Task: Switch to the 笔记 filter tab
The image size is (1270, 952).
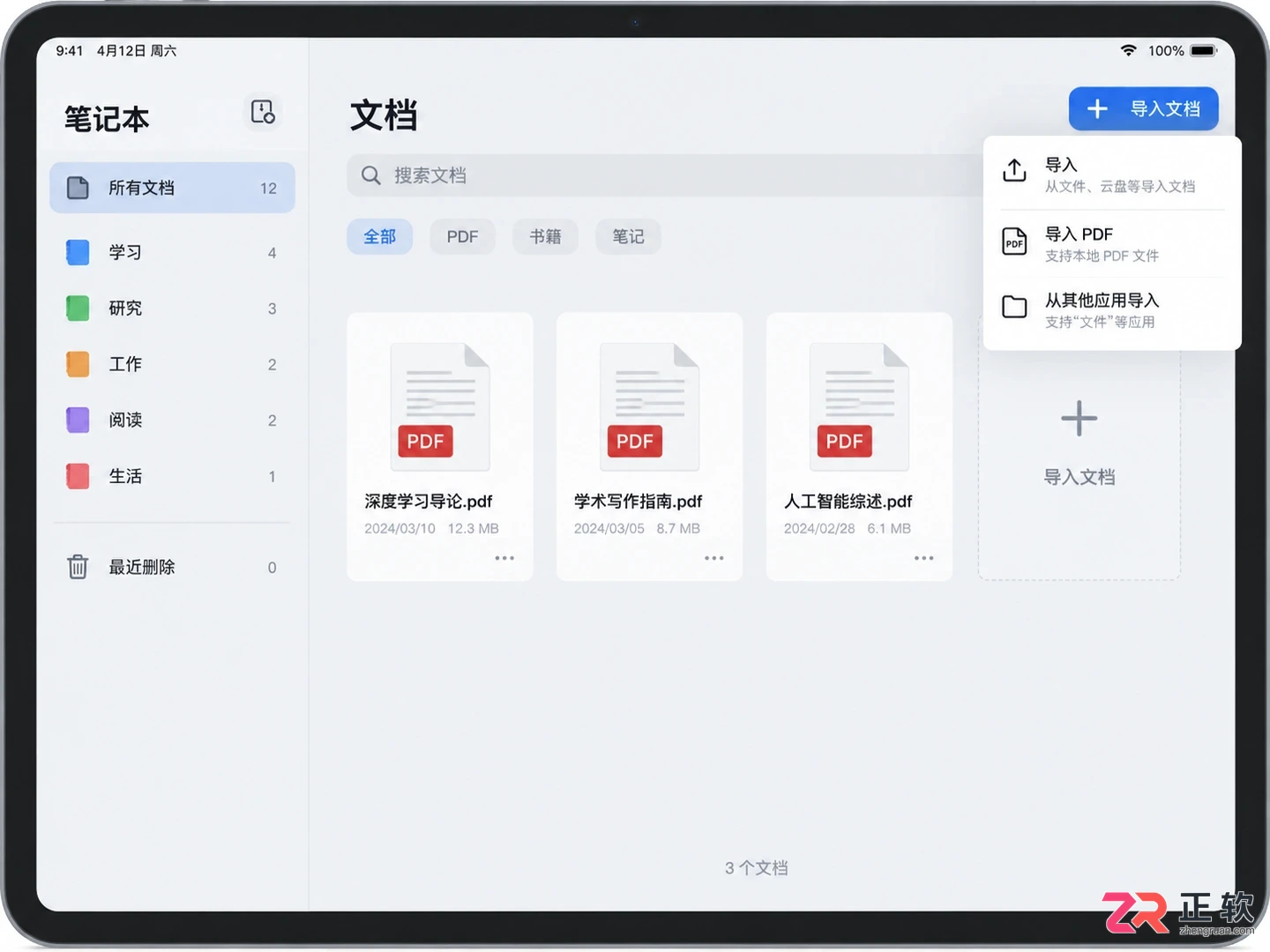Action: tap(628, 237)
